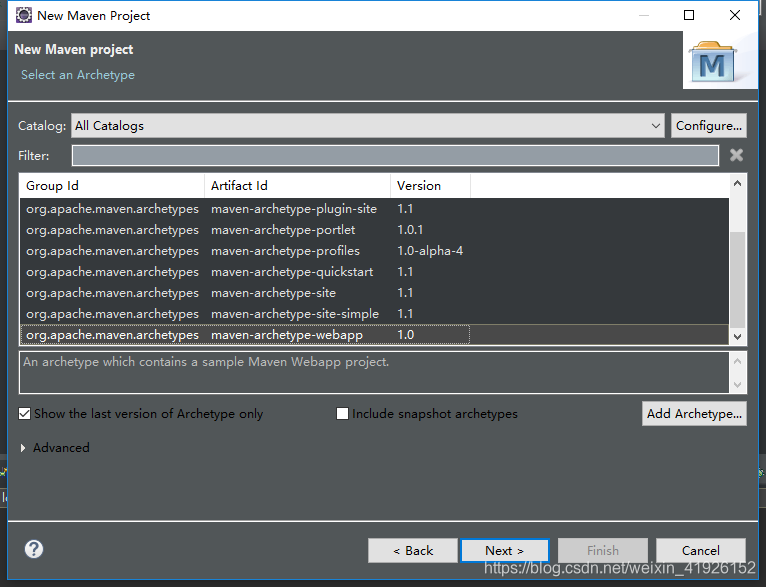Viewport: 766px width, 587px height.
Task: Focus the Filter text field
Action: 395,155
